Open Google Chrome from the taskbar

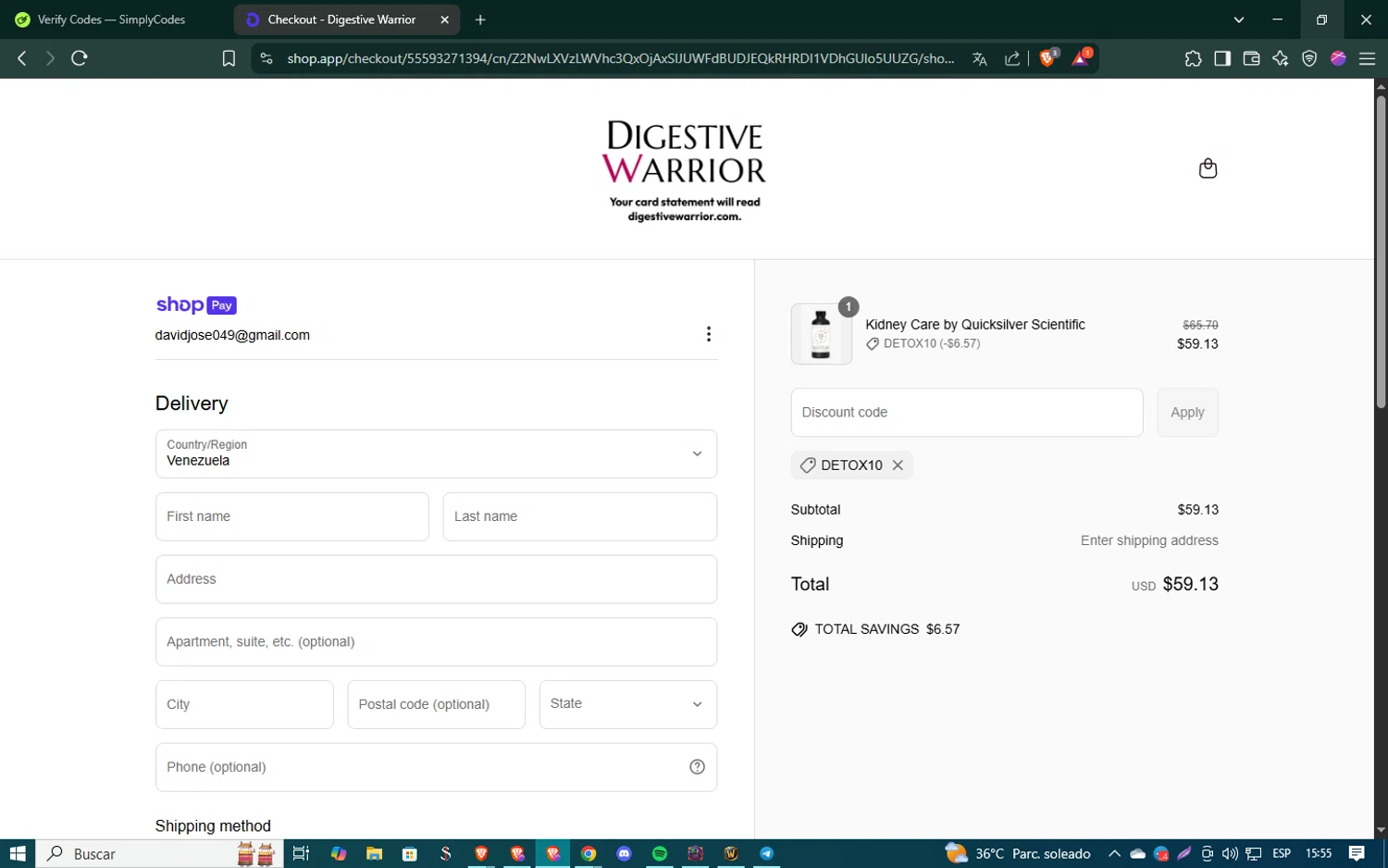[x=589, y=853]
